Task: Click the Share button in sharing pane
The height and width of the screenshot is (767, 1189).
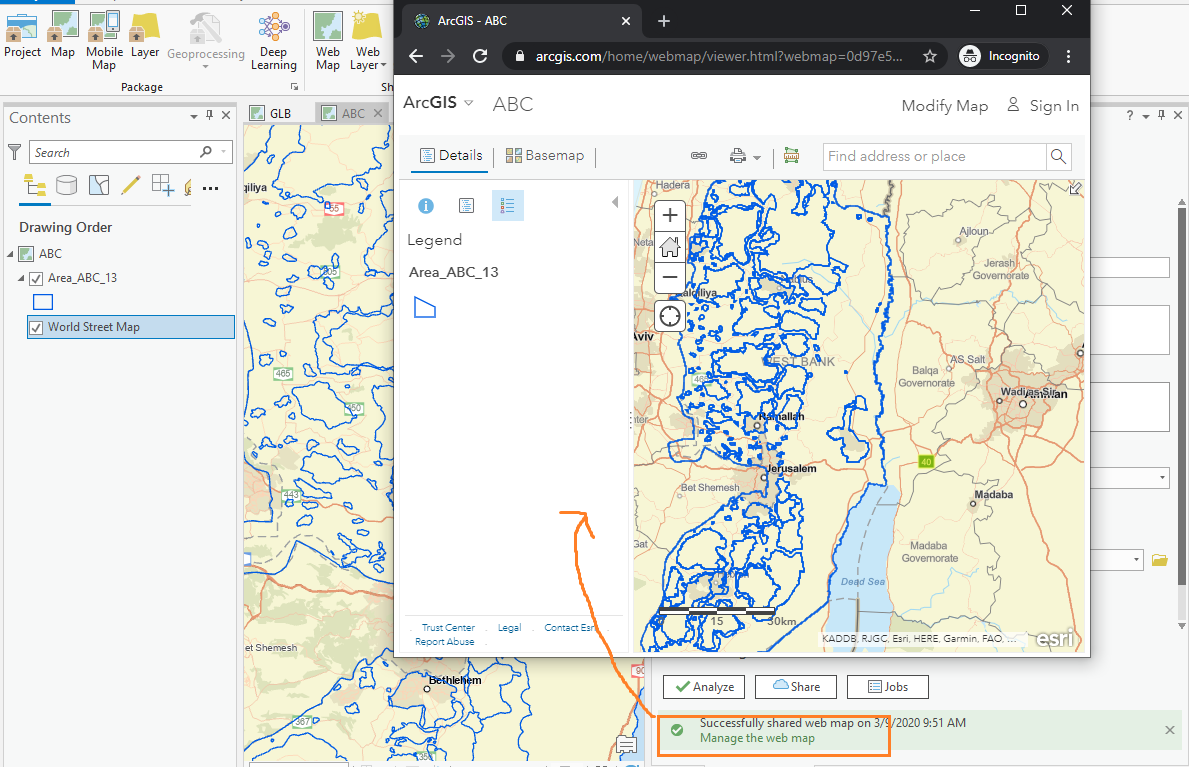Action: (x=796, y=687)
